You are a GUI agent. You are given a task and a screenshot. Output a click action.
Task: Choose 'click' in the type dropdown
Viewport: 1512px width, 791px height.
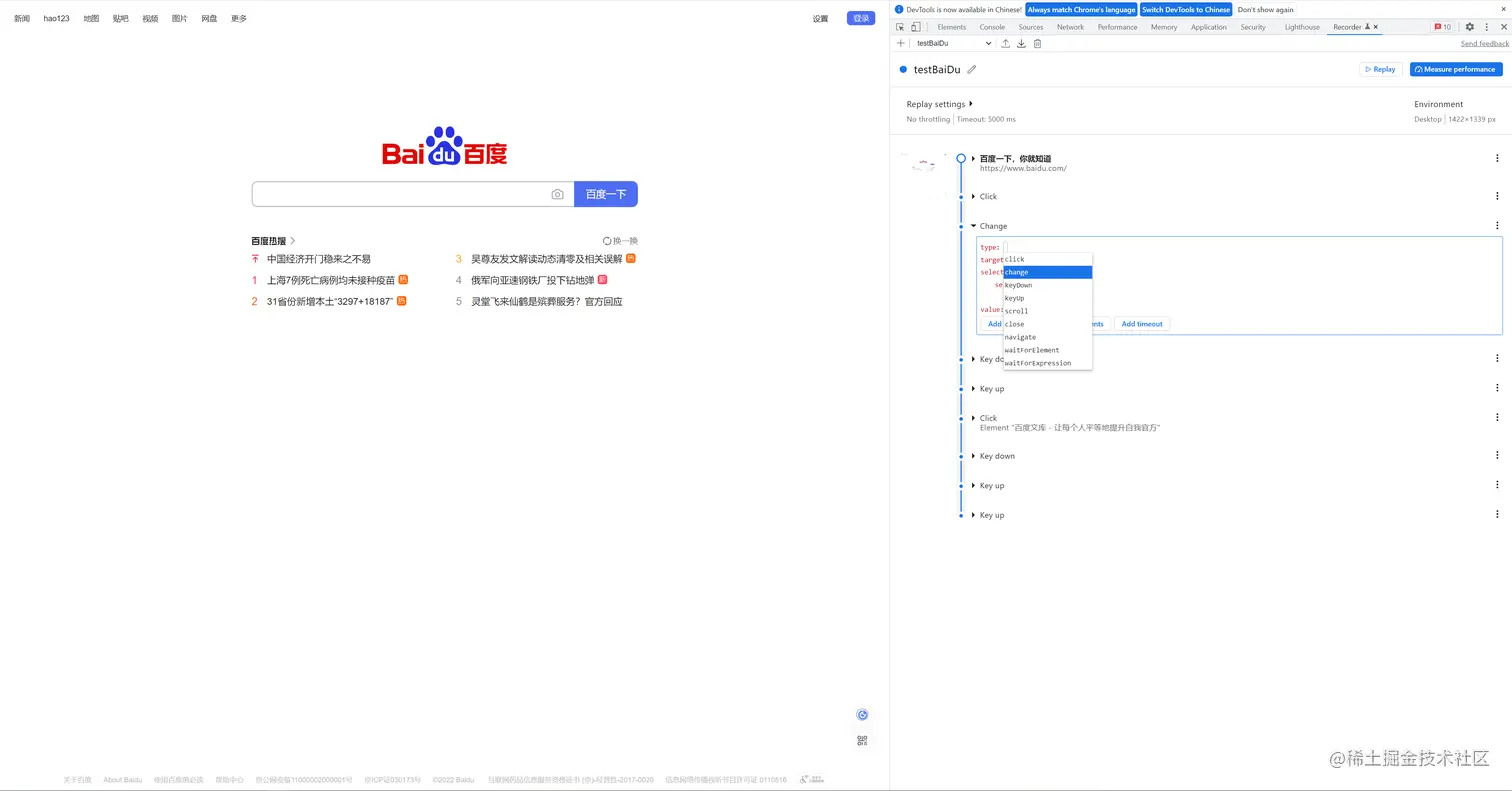coord(1047,259)
